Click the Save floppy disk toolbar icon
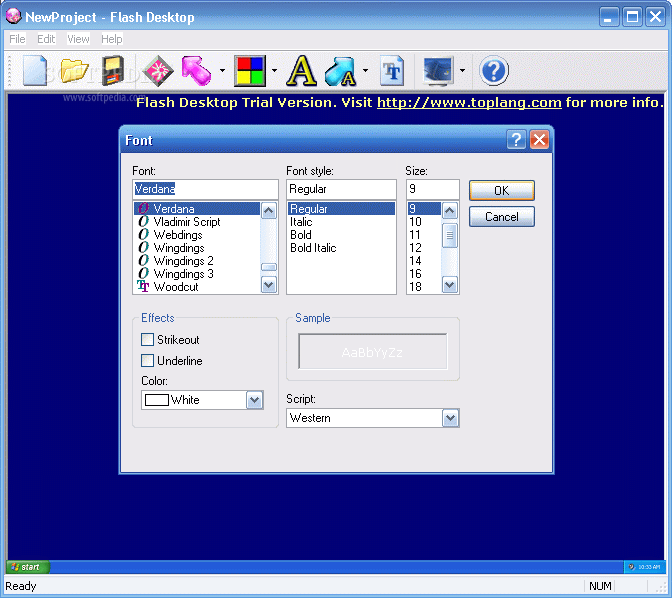The image size is (672, 598). pyautogui.click(x=113, y=70)
